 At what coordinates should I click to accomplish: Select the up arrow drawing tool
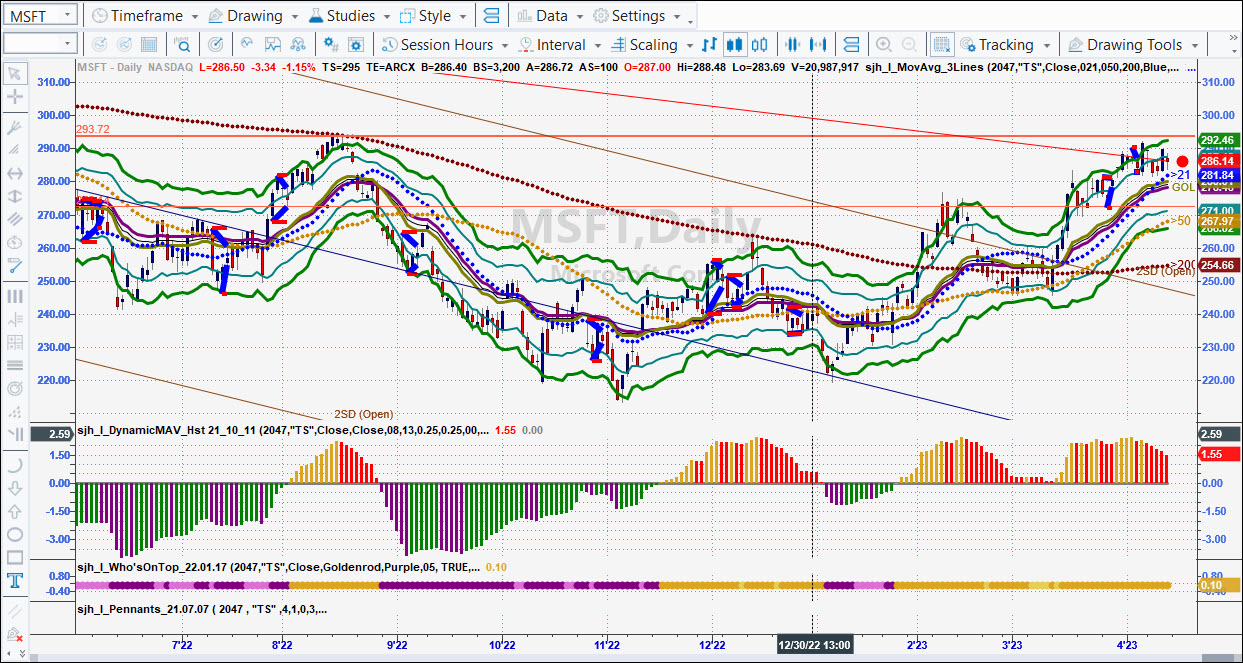[15, 511]
